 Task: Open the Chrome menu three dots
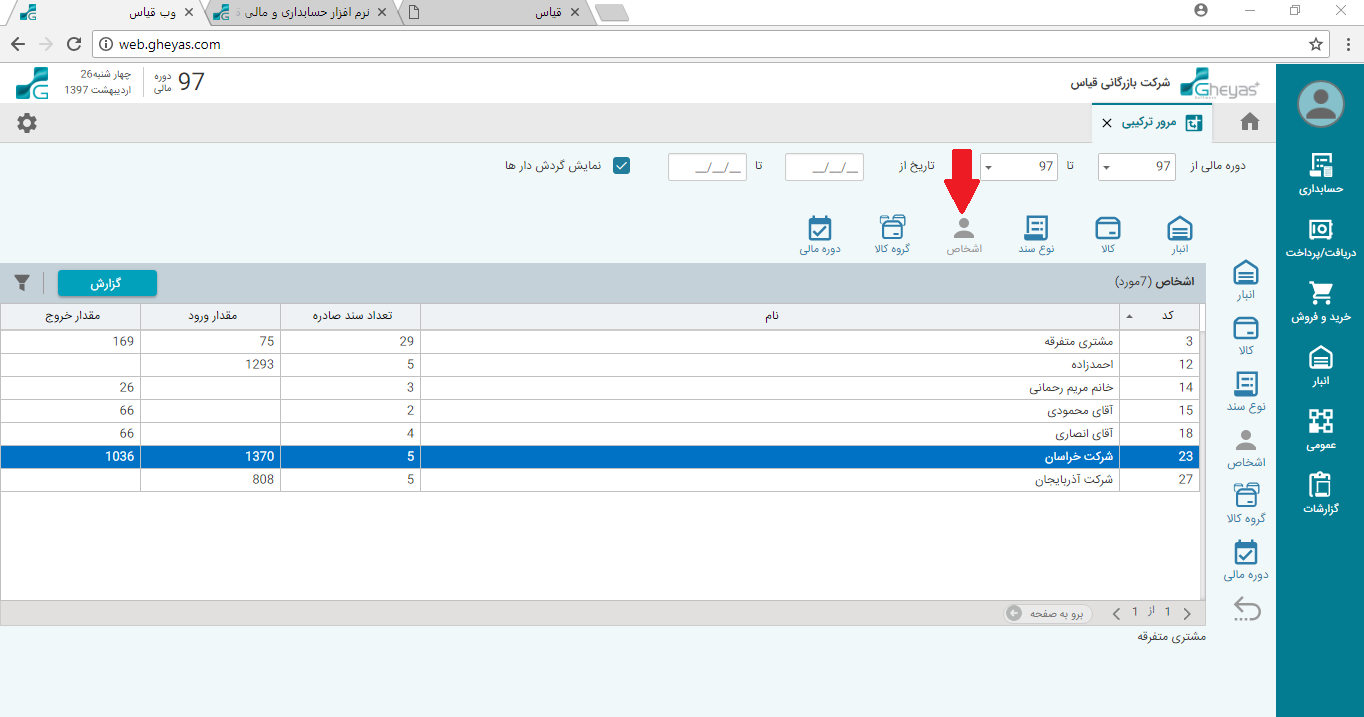(x=1346, y=44)
